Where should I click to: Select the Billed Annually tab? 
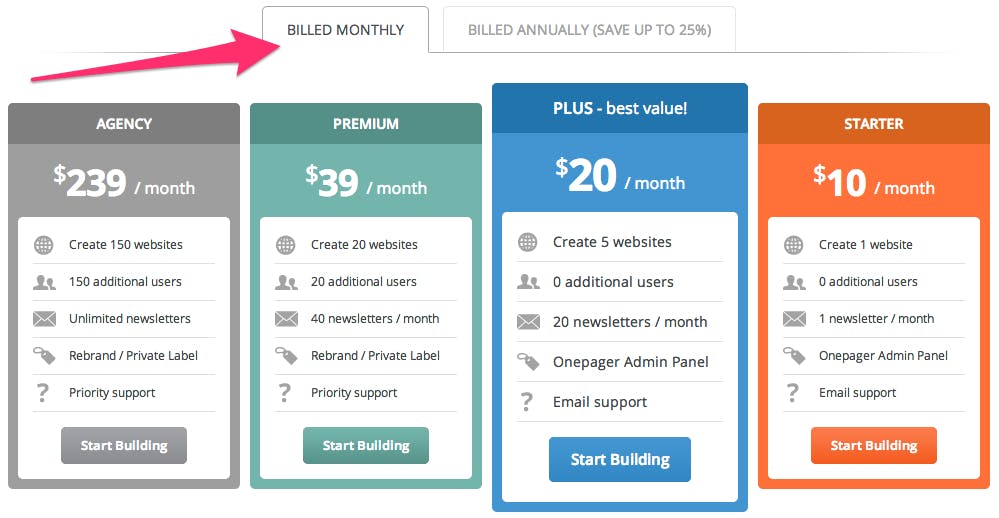(589, 30)
